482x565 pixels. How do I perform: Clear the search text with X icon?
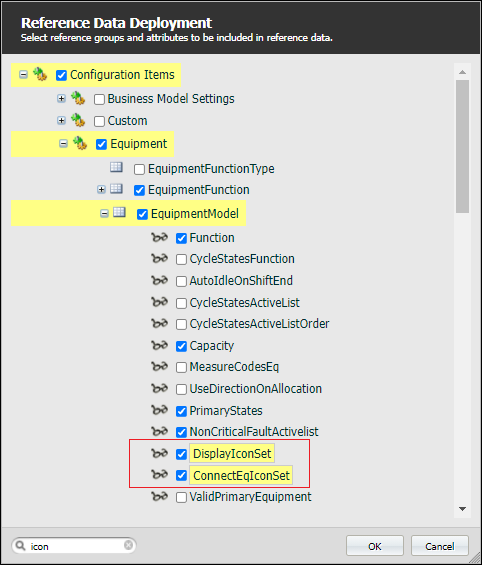[128, 545]
